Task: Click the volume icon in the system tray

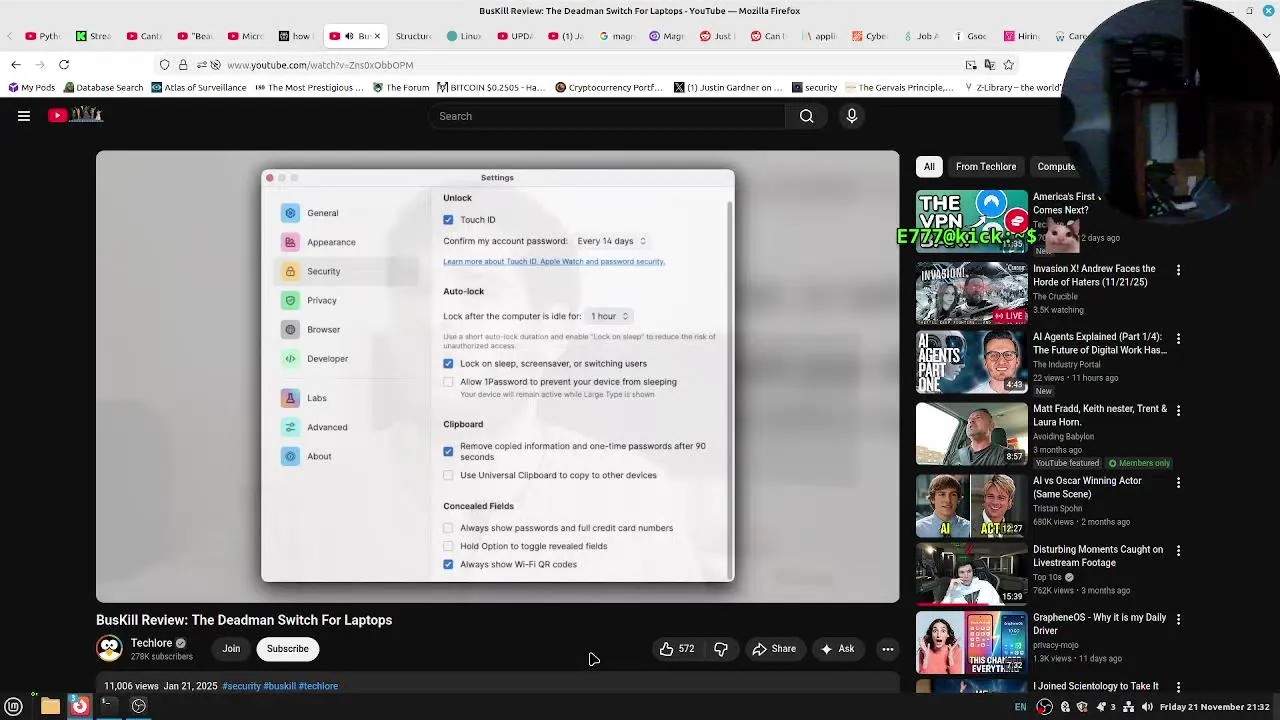Action: [1147, 707]
